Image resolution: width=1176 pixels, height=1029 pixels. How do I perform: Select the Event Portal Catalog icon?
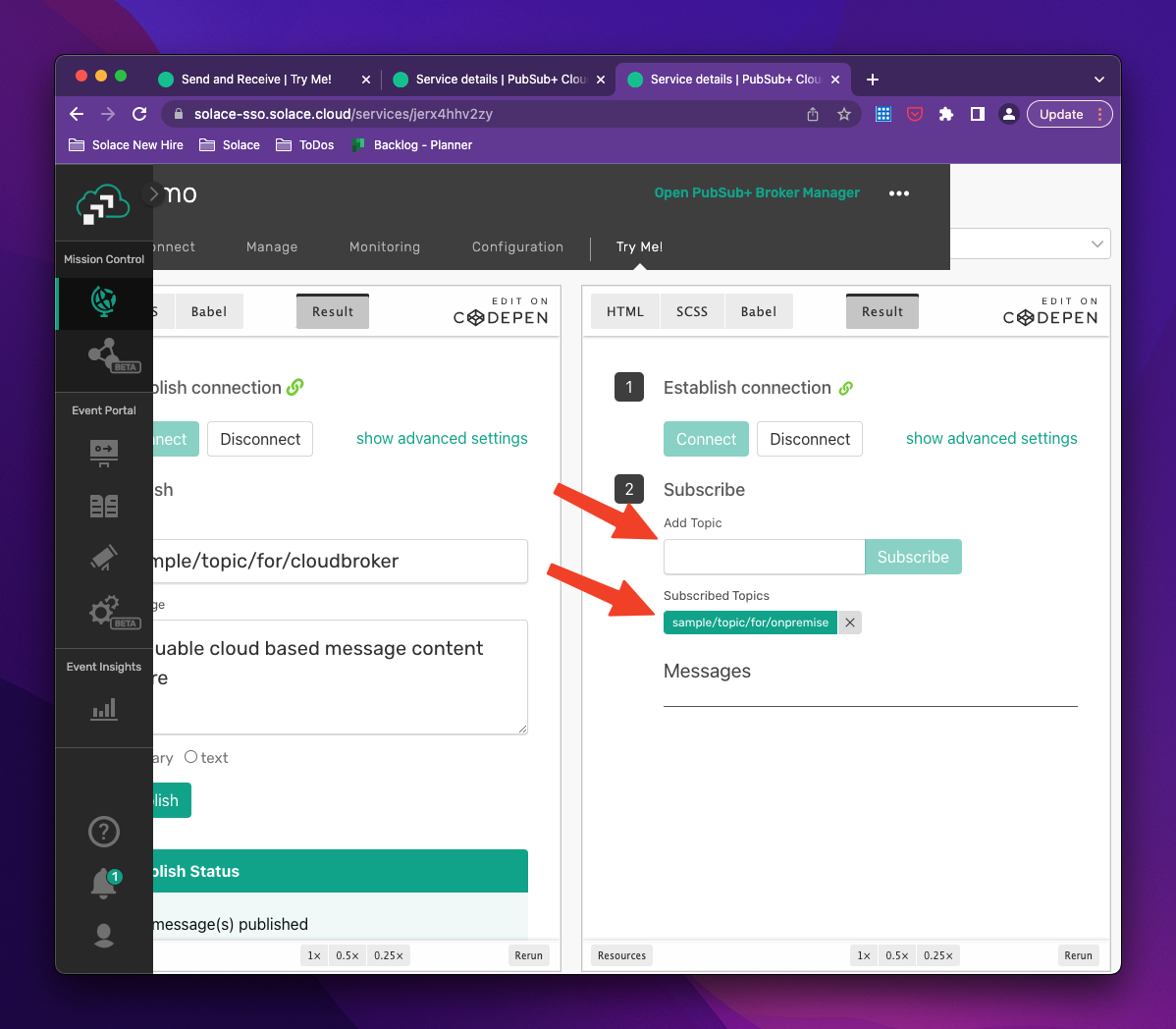103,505
